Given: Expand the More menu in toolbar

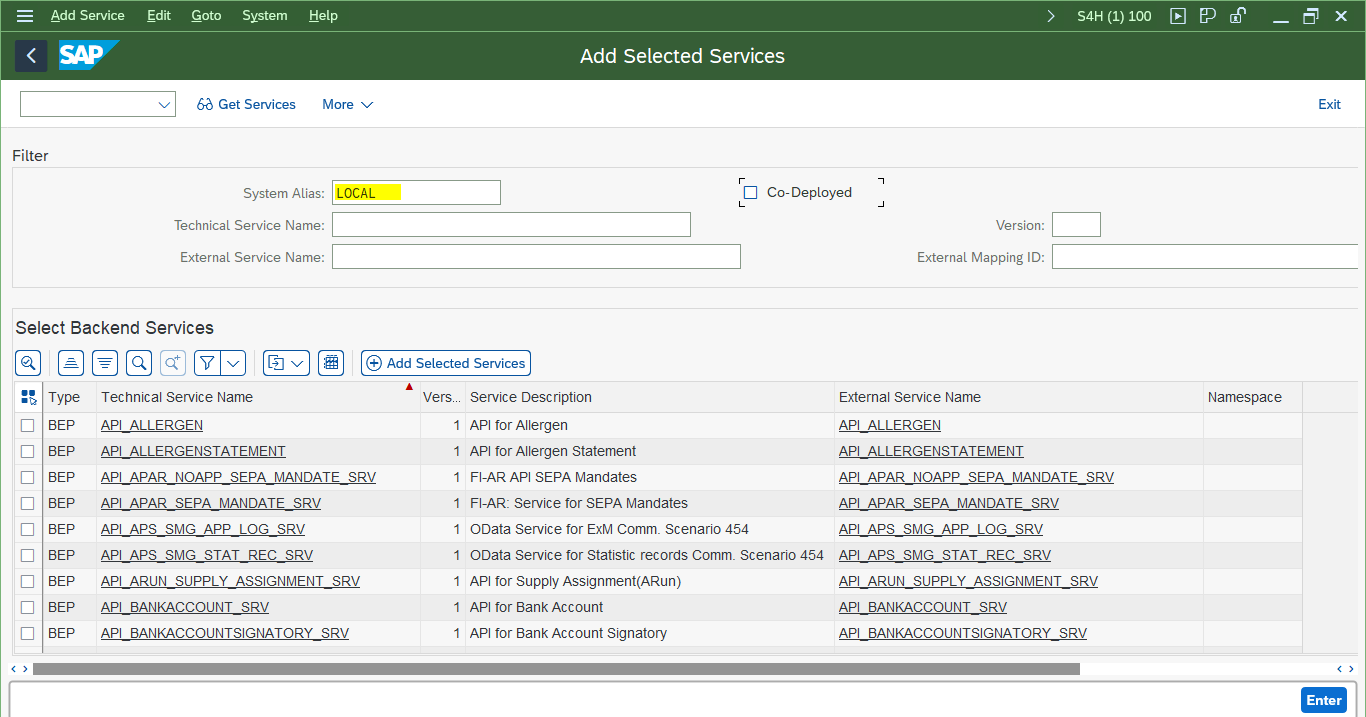Looking at the screenshot, I should click(347, 104).
